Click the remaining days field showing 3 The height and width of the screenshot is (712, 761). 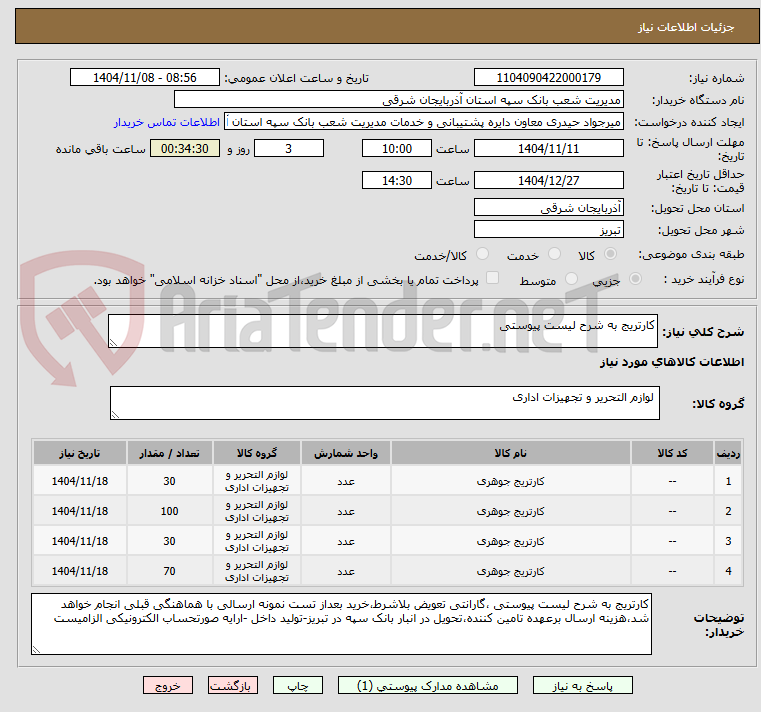click(289, 149)
